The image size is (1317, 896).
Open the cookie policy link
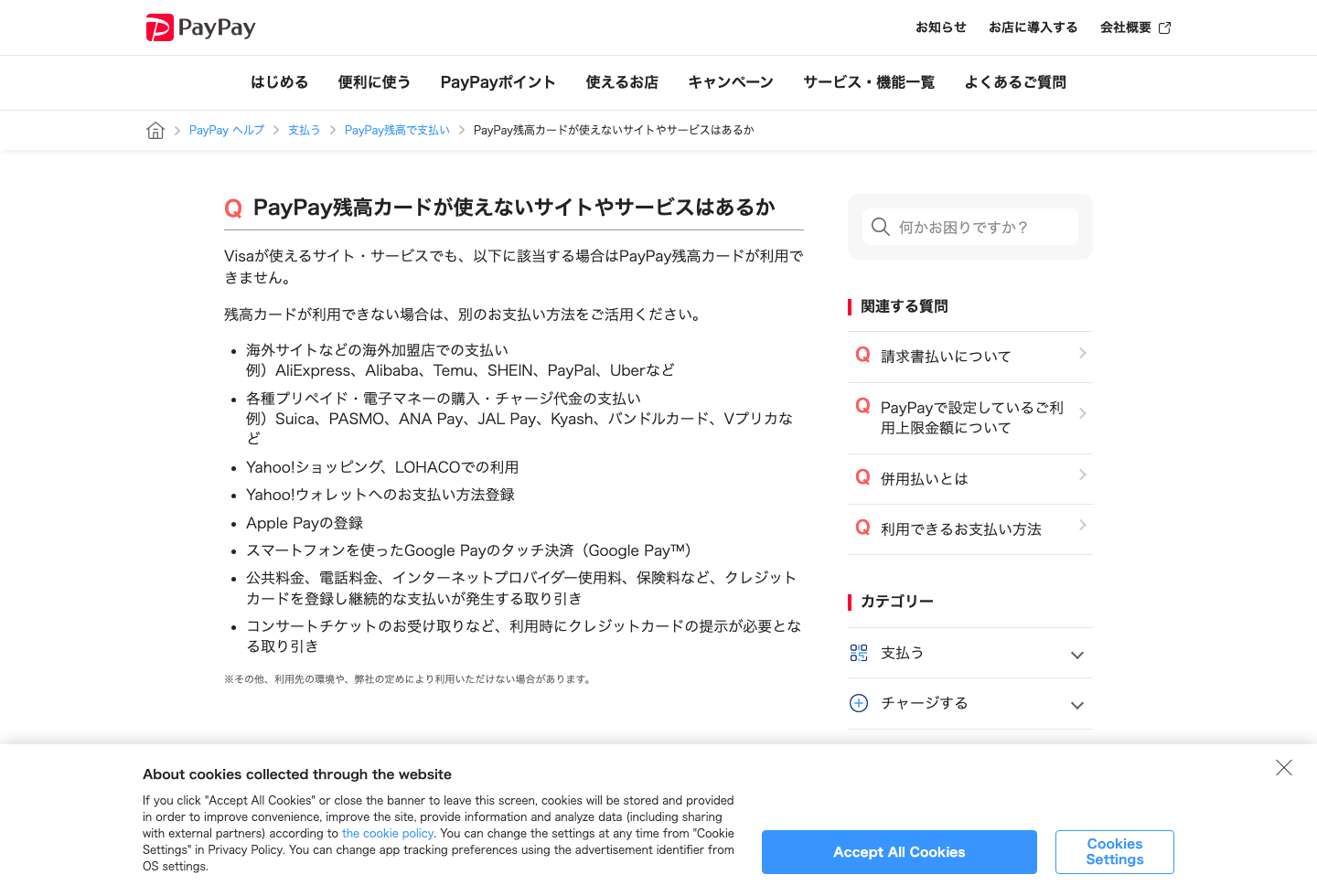pos(388,833)
